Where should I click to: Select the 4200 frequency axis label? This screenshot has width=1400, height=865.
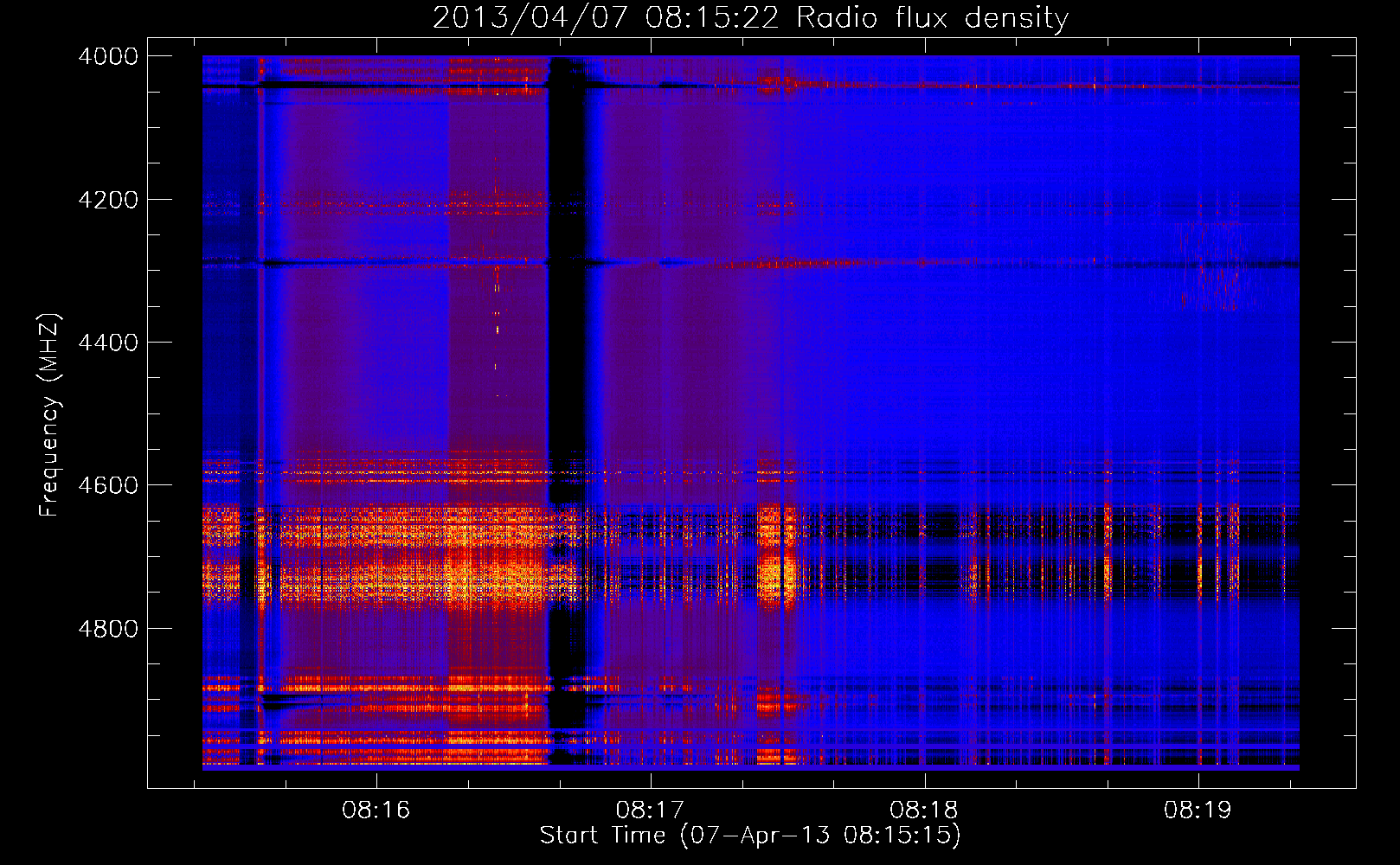point(108,200)
